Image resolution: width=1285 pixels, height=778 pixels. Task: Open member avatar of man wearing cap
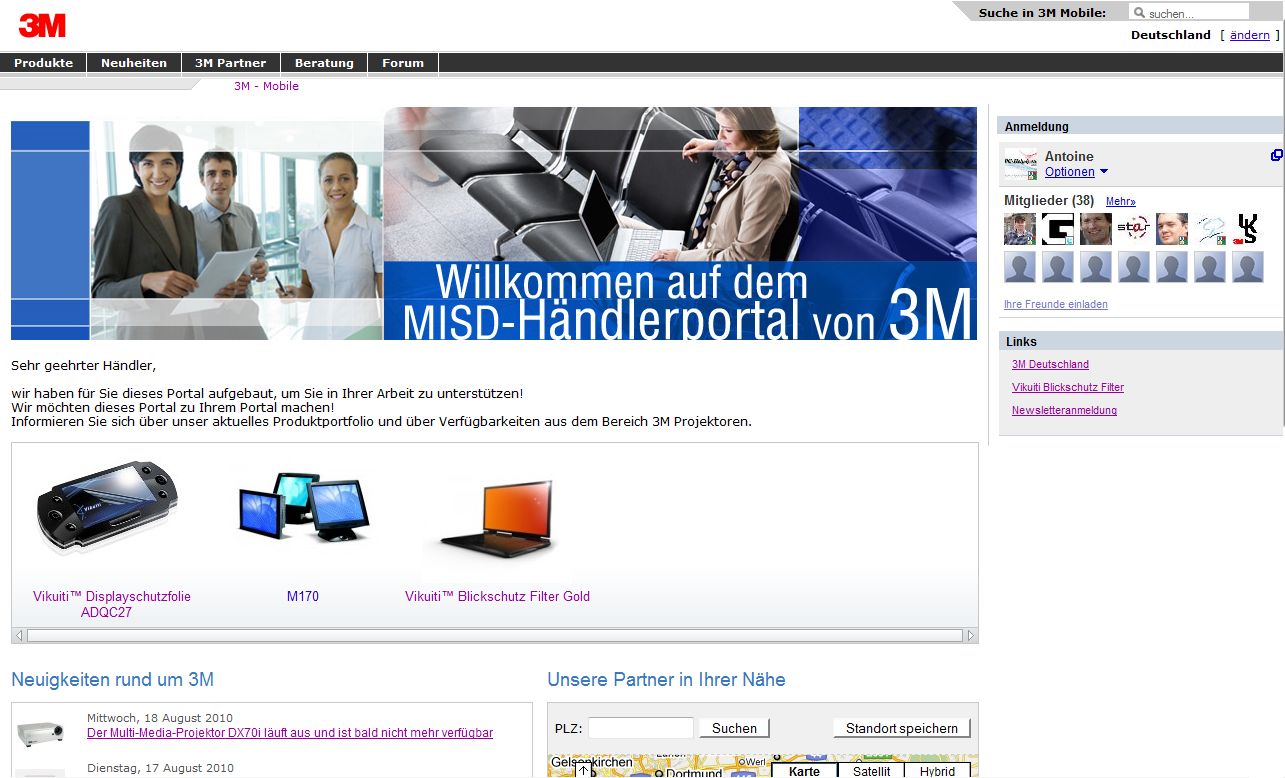(x=1020, y=229)
